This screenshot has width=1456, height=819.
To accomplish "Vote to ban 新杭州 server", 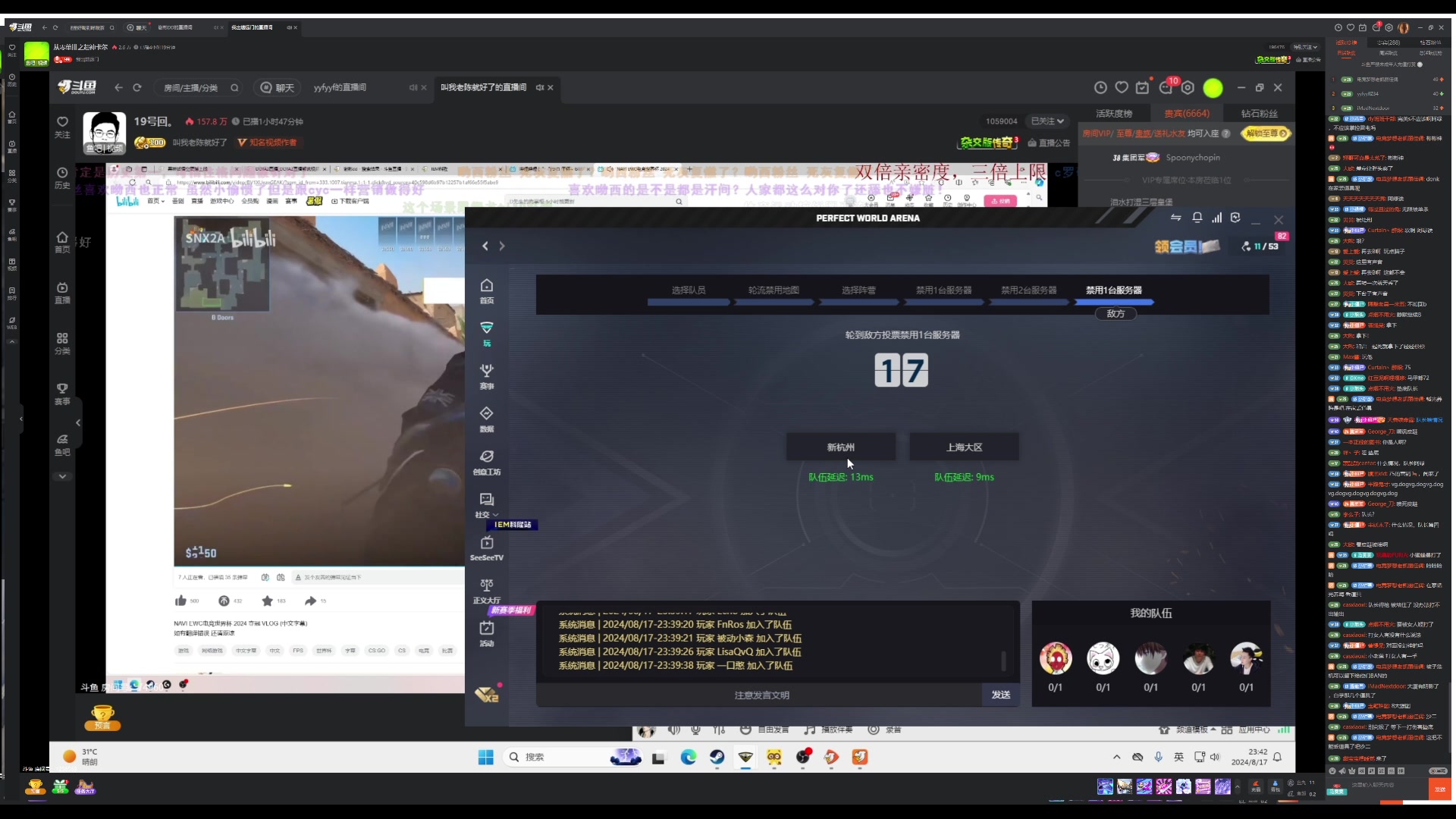I will pyautogui.click(x=841, y=447).
